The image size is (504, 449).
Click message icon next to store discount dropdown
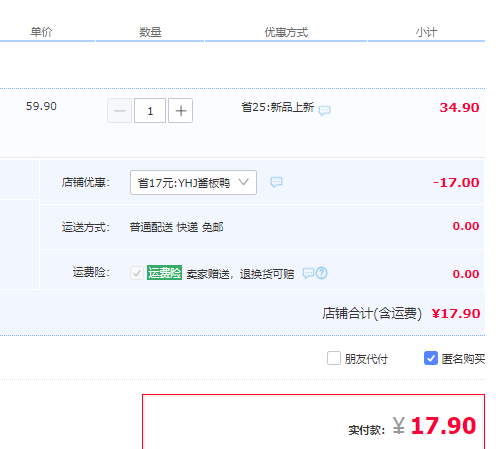pyautogui.click(x=276, y=182)
